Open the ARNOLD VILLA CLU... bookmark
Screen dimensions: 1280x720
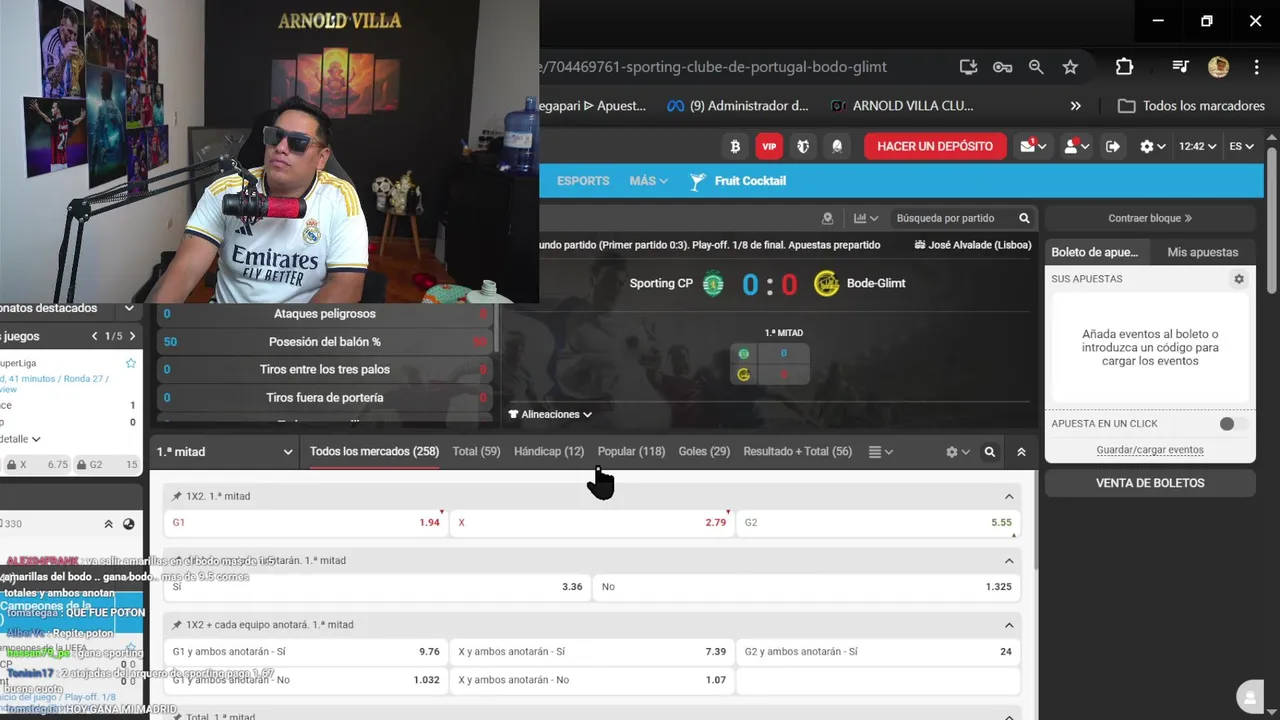click(x=901, y=106)
